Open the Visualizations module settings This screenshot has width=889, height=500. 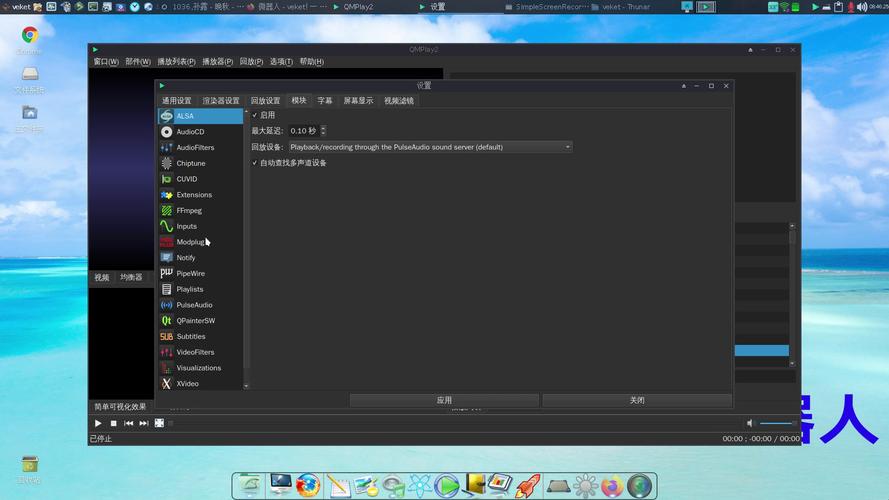[201, 368]
